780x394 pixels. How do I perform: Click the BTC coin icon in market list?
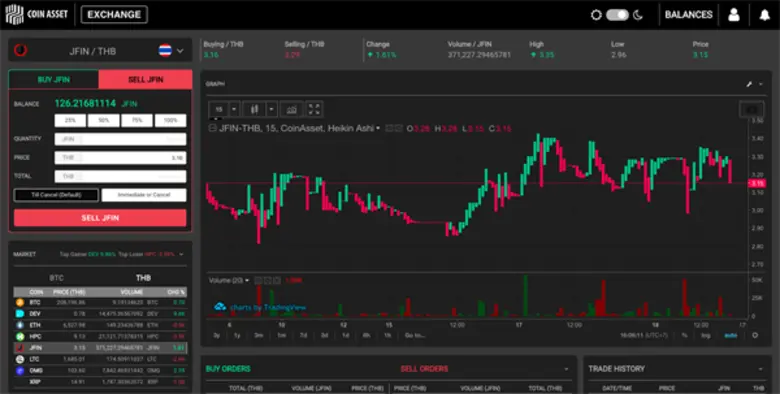coord(19,302)
